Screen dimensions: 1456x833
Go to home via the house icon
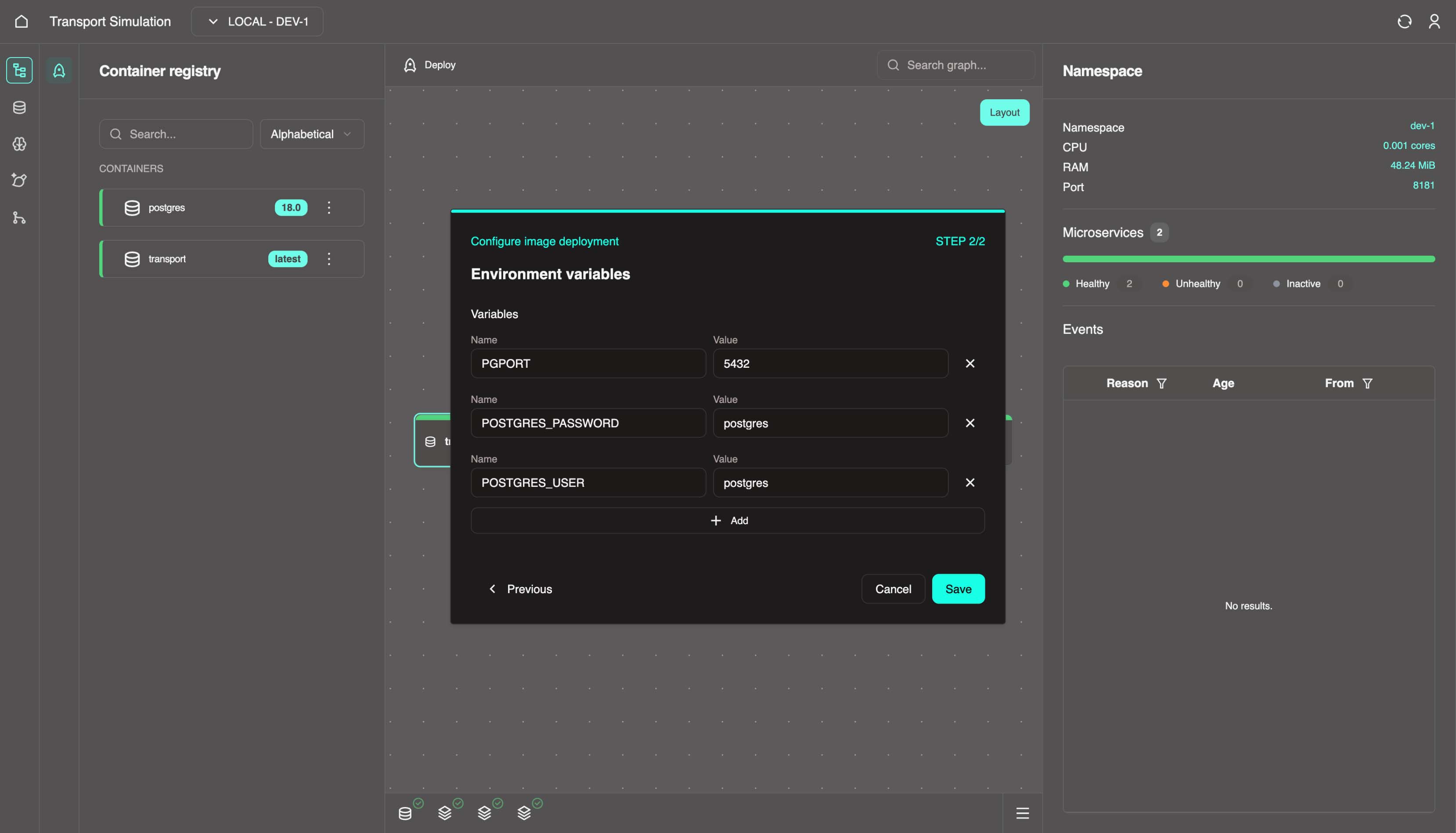(21, 21)
